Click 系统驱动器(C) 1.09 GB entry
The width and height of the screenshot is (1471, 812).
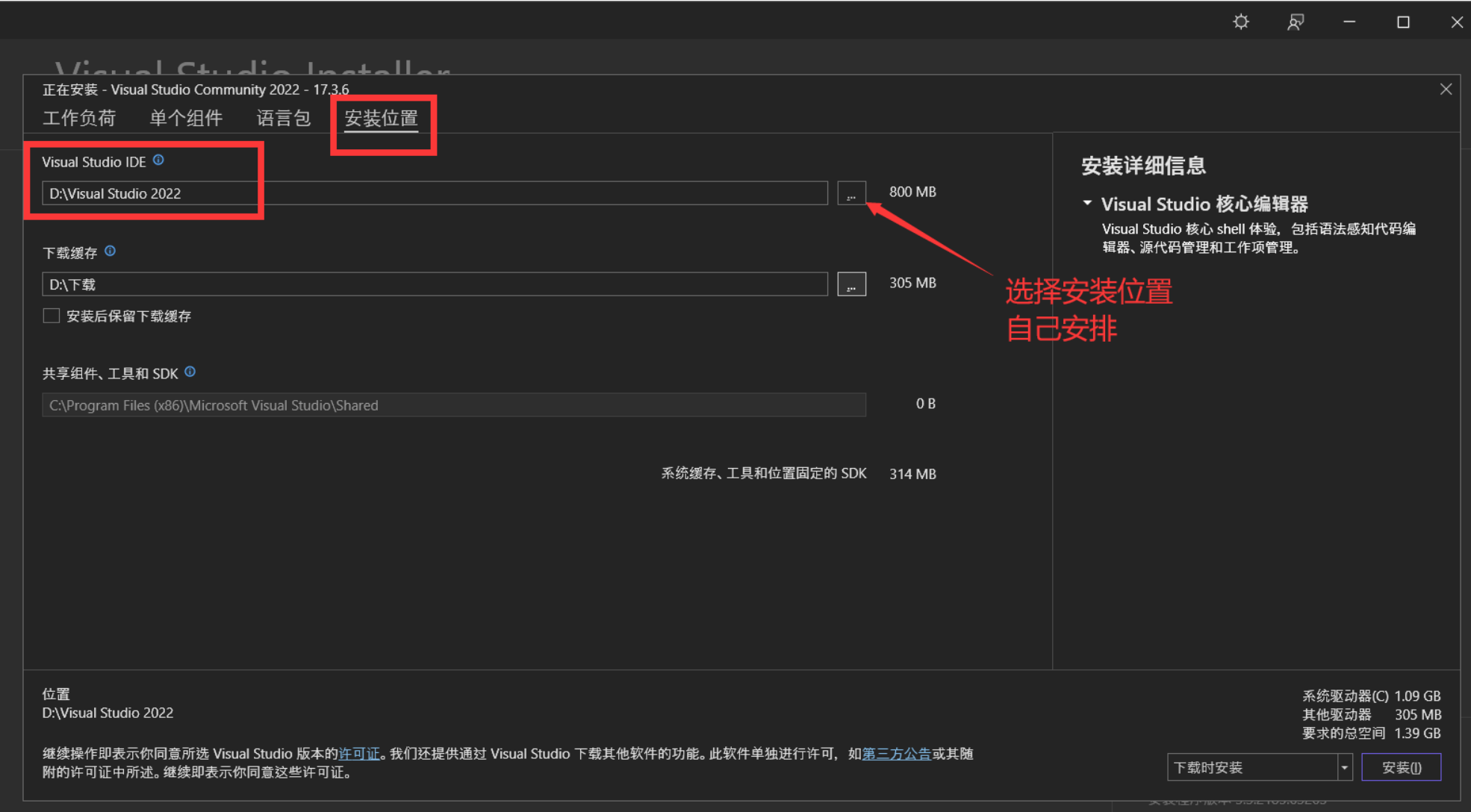click(1372, 696)
